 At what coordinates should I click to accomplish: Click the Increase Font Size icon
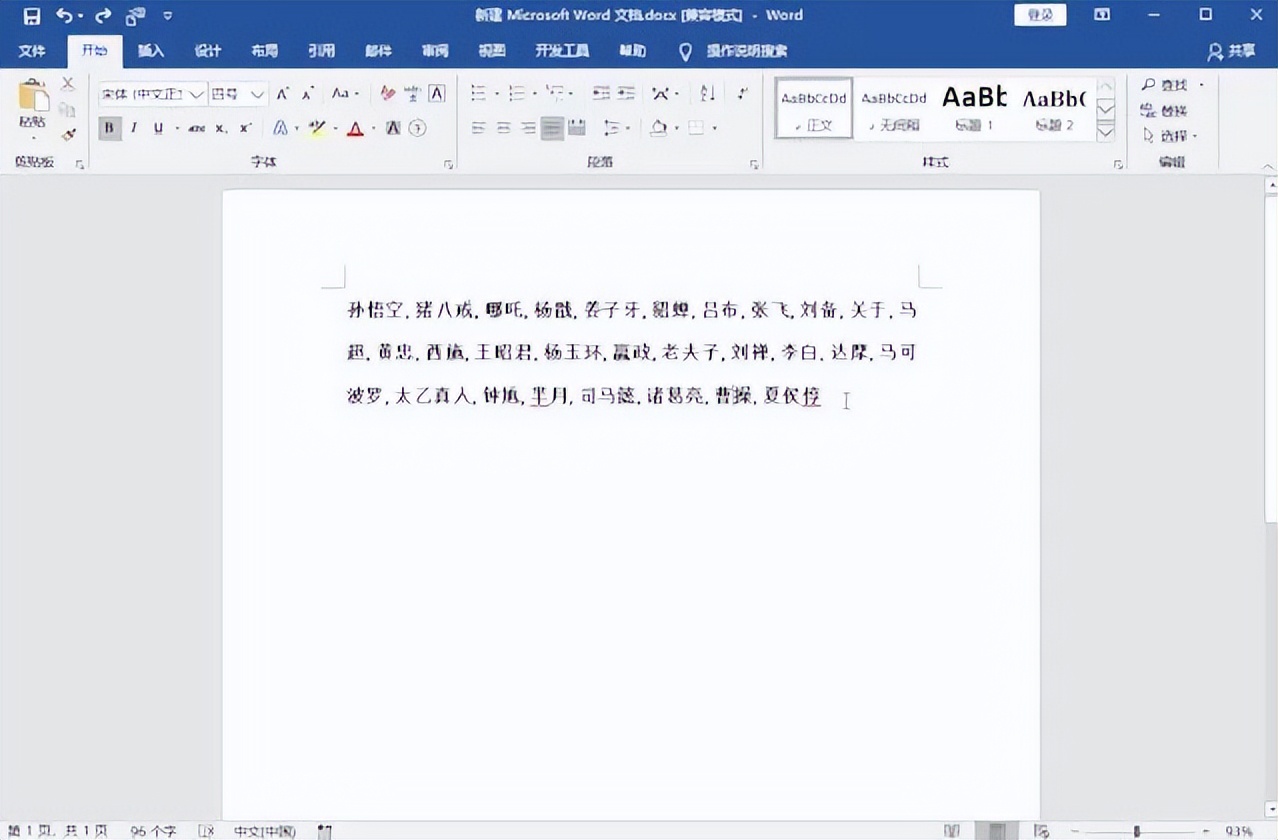point(281,92)
